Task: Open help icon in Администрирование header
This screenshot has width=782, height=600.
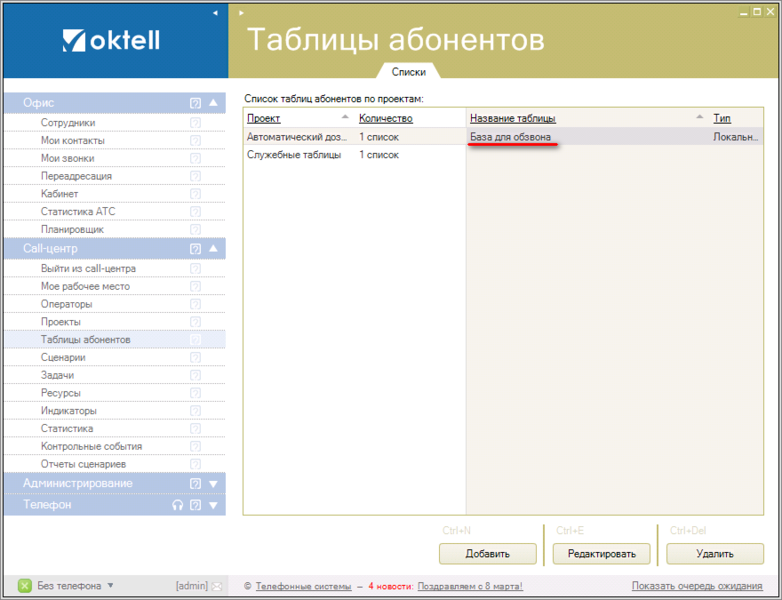Action: point(196,484)
